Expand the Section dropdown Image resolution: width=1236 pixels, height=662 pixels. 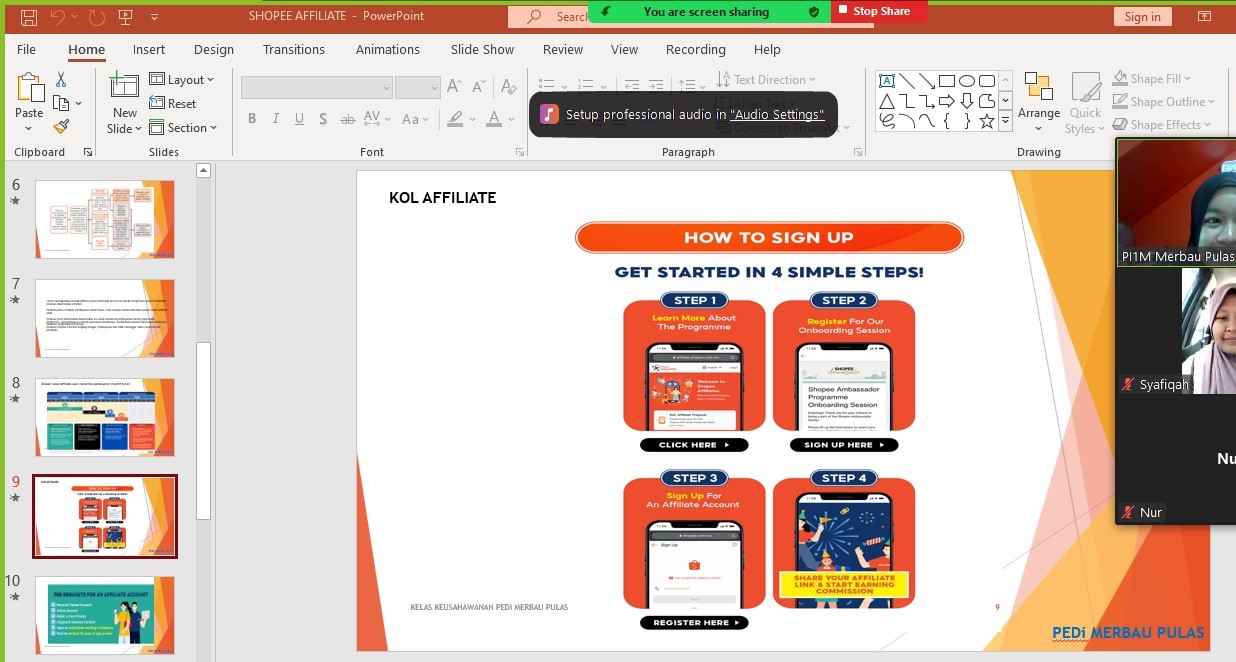[x=184, y=128]
